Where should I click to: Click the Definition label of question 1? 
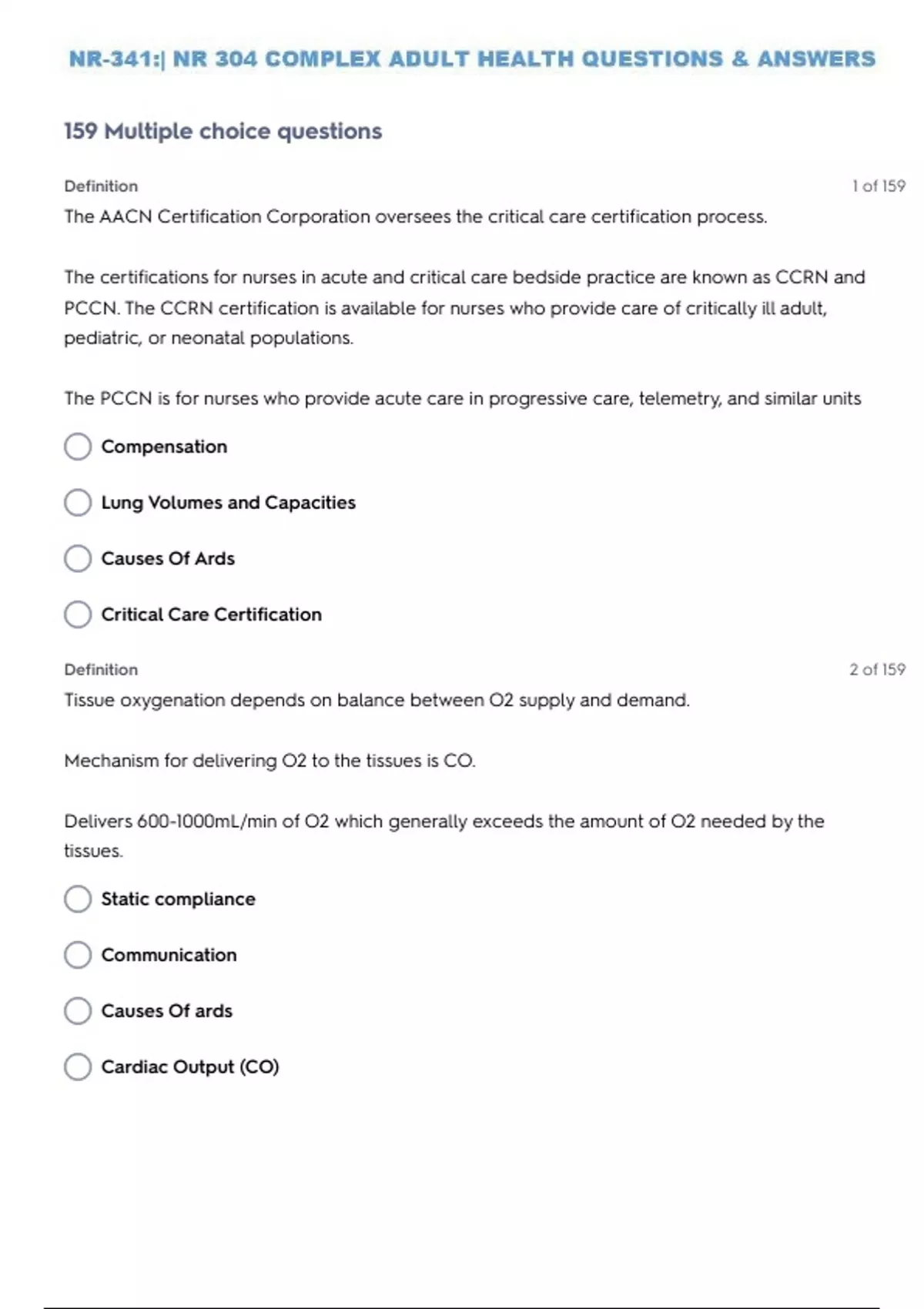101,186
